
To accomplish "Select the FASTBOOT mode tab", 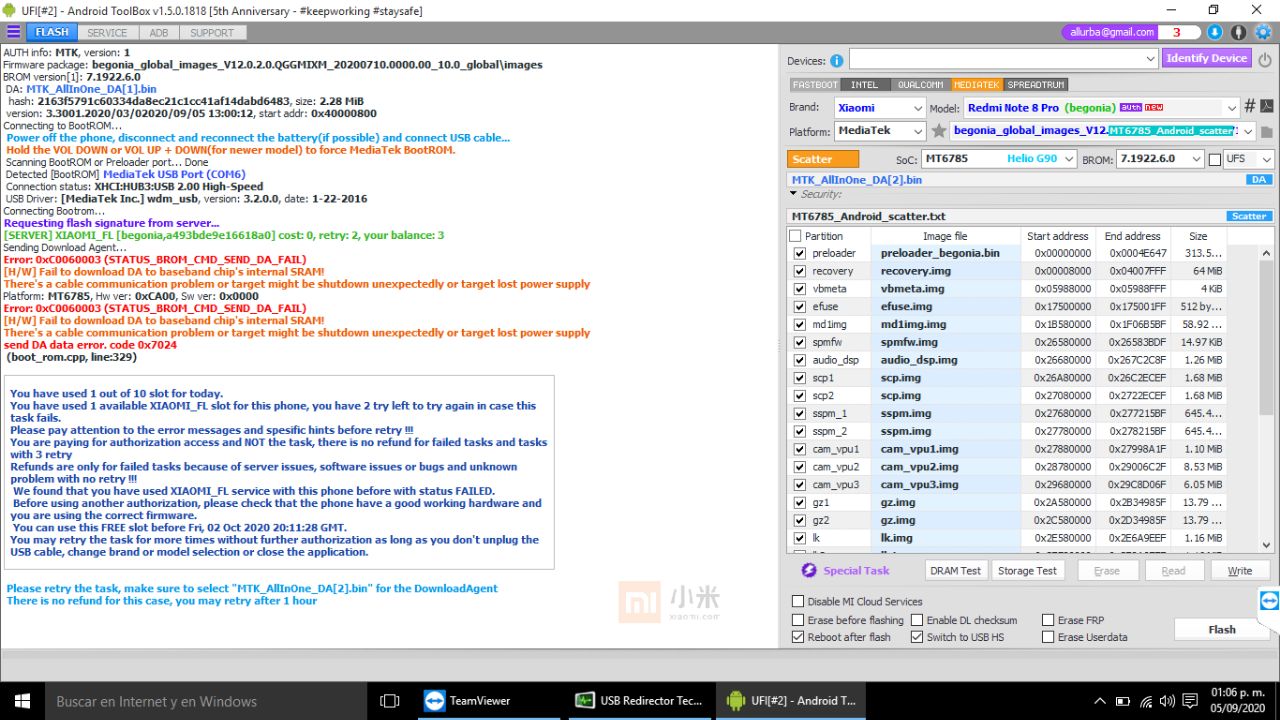I will click(814, 85).
